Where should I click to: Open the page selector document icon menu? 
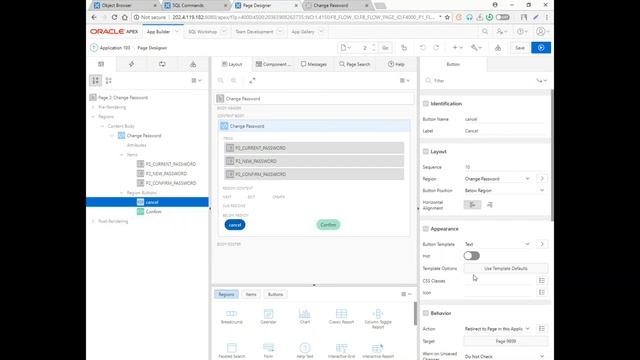click(x=345, y=48)
